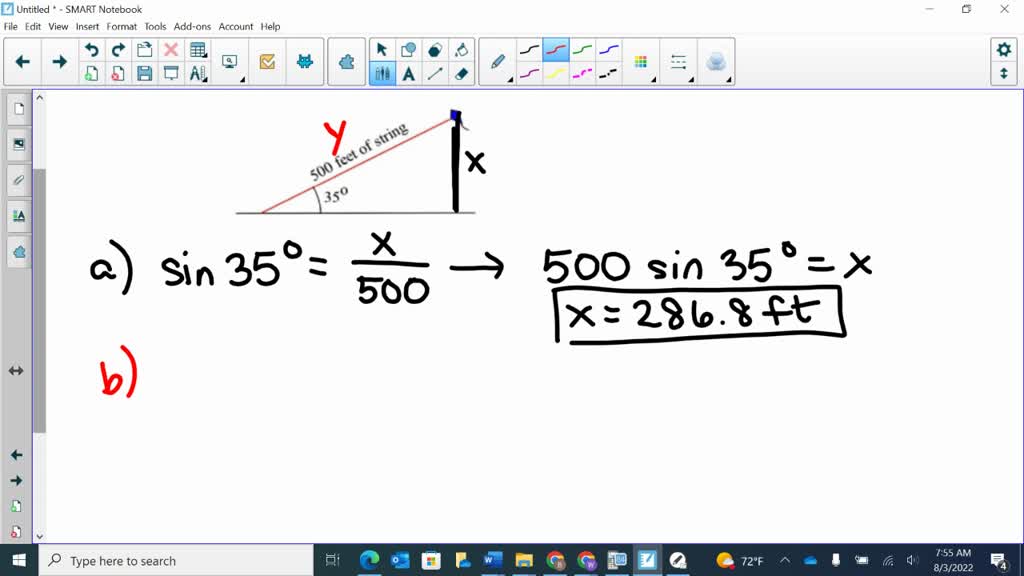
Task: Save the Untitled notebook file
Action: (143, 73)
